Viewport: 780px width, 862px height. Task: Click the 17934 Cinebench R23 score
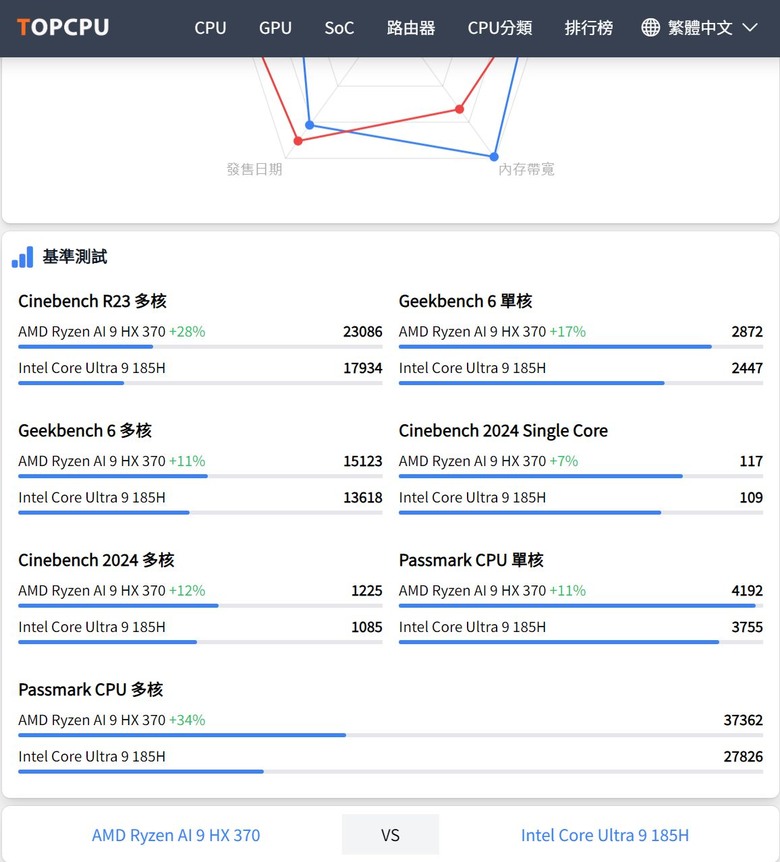[x=362, y=368]
